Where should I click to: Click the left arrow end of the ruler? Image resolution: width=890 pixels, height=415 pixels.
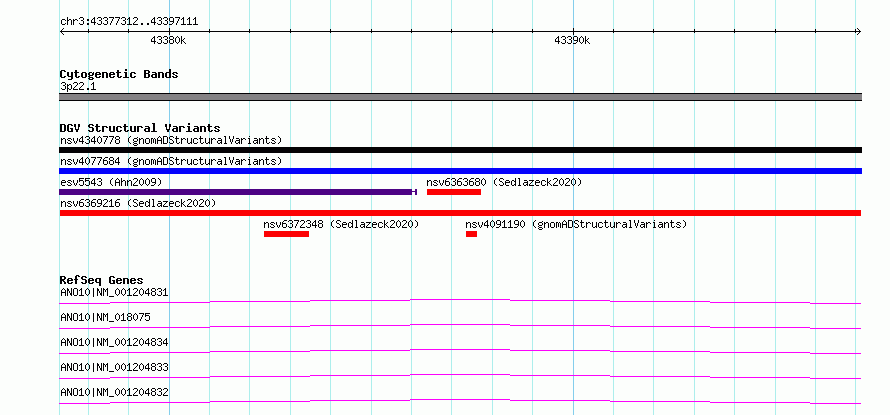63,32
